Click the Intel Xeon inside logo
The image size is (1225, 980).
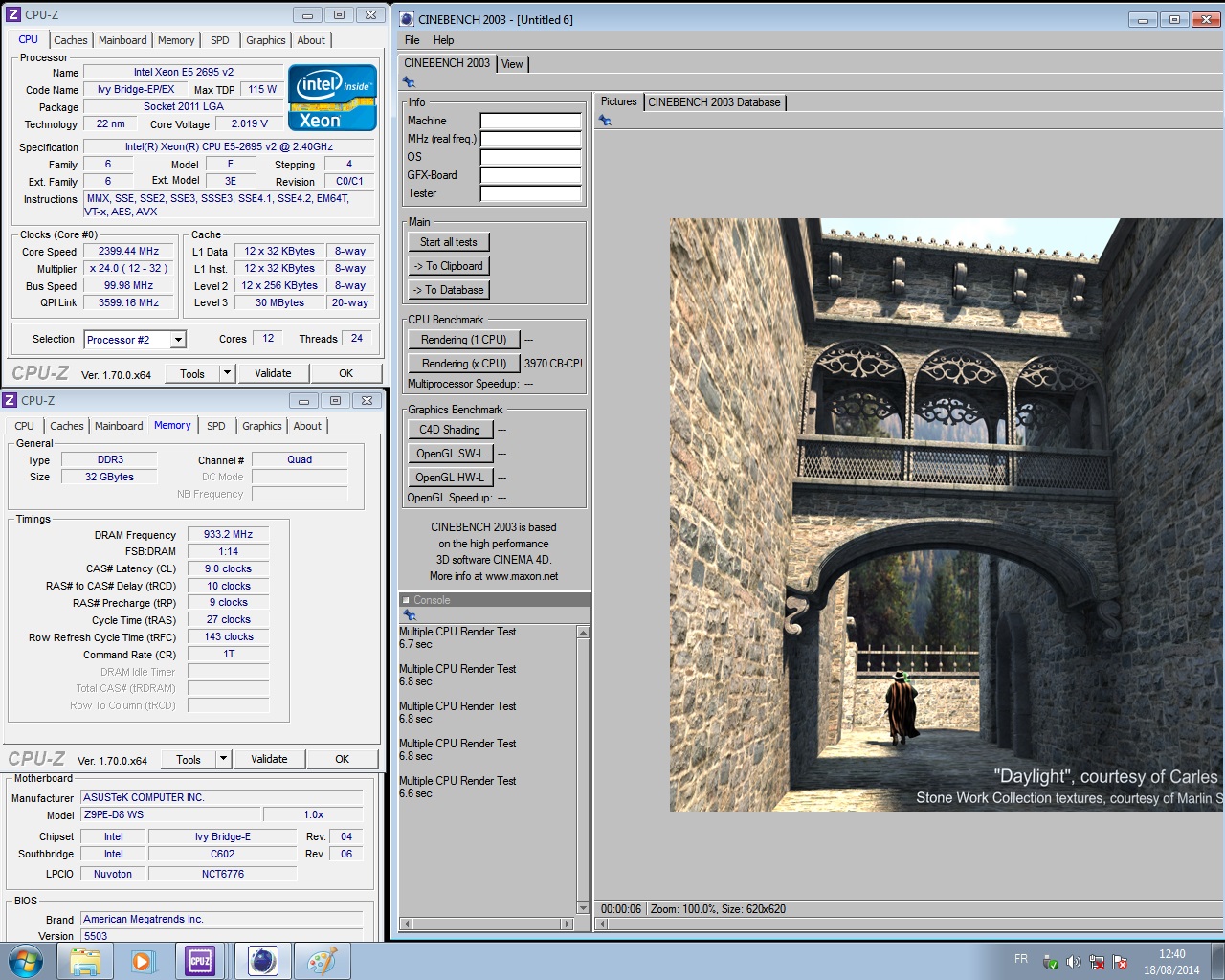click(332, 97)
